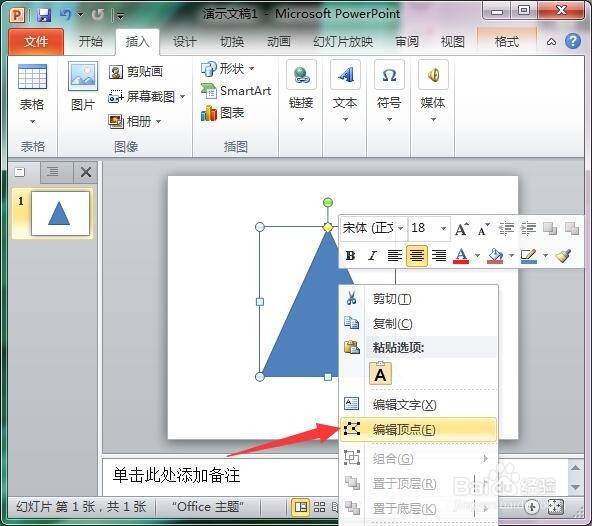Viewport: 592px width, 526px height.
Task: Switch to the 格式 ribbon tab
Action: point(507,41)
